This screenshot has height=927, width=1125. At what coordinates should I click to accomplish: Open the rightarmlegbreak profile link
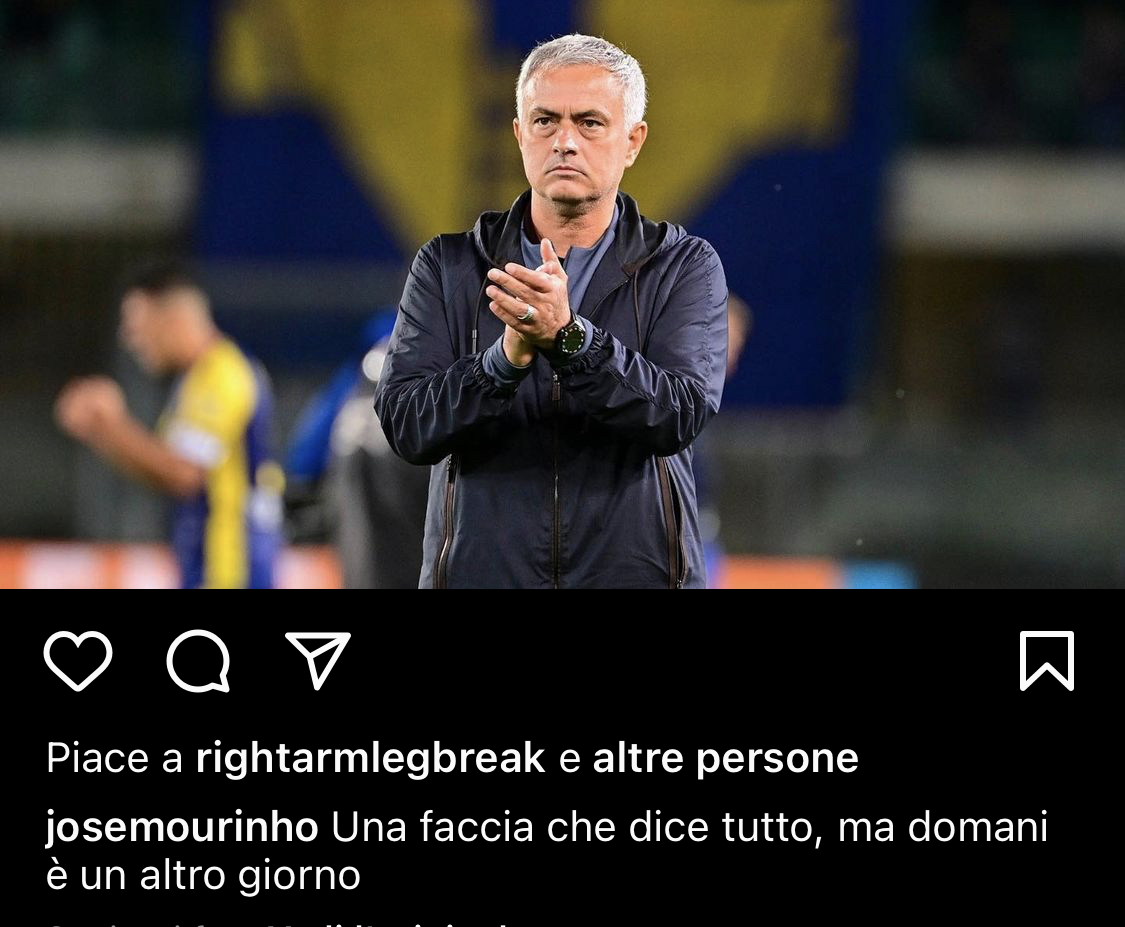point(370,758)
